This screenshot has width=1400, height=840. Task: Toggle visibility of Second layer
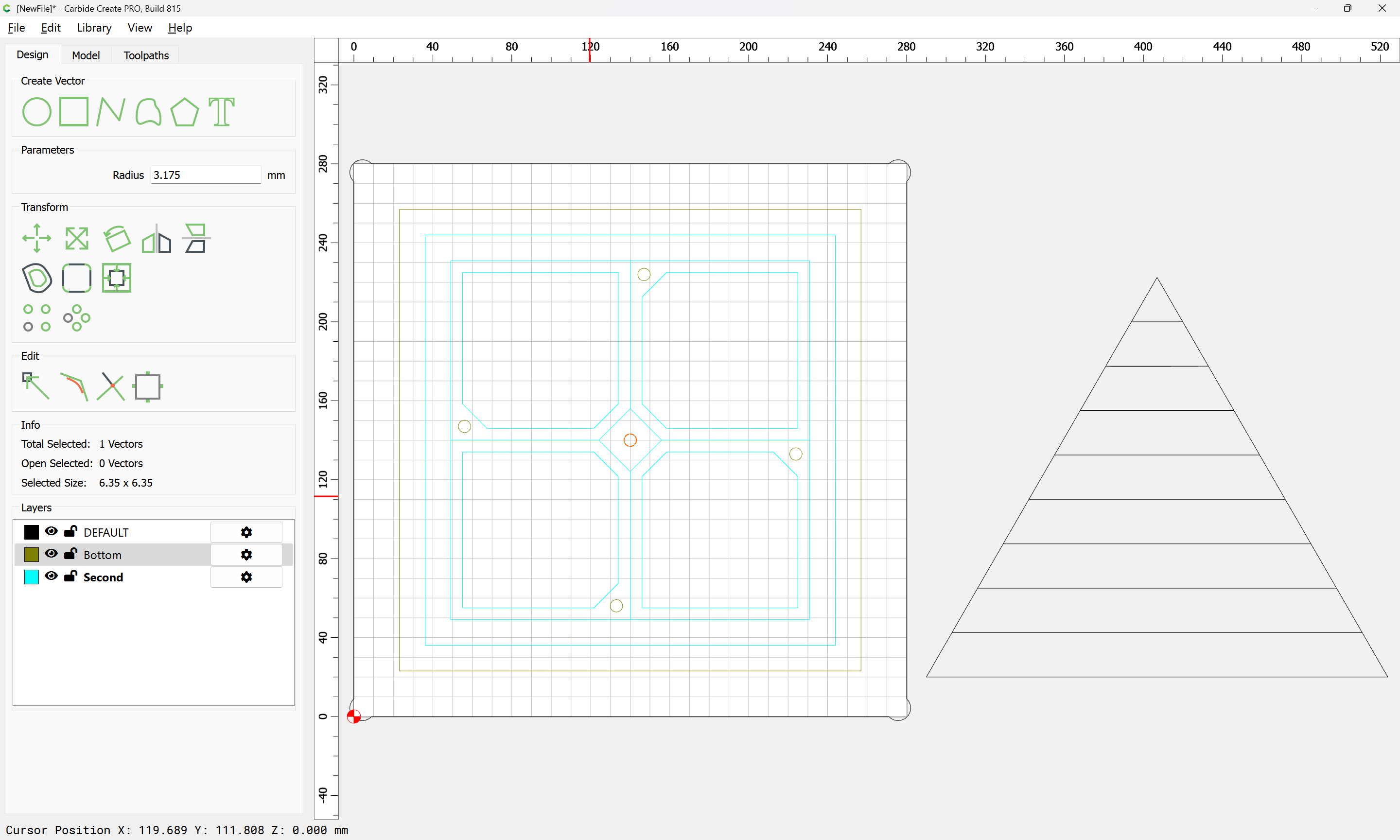click(x=51, y=576)
